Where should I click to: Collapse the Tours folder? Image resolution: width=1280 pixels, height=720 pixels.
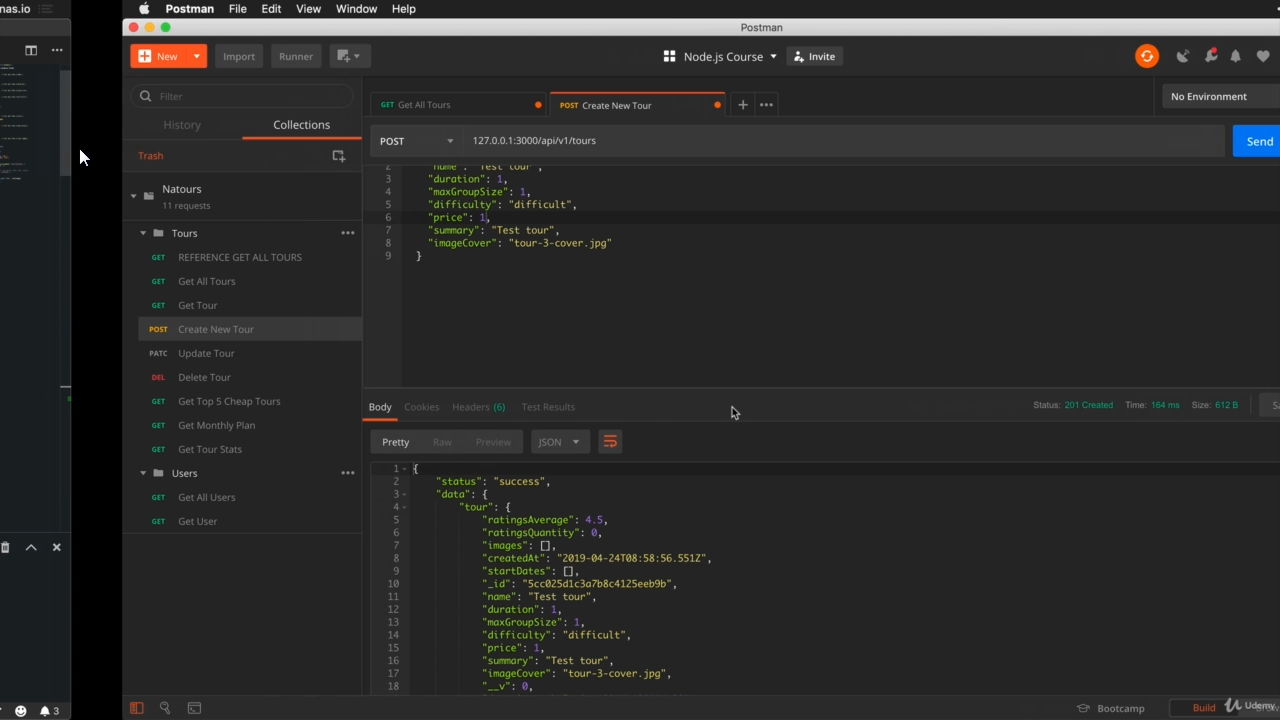(143, 233)
